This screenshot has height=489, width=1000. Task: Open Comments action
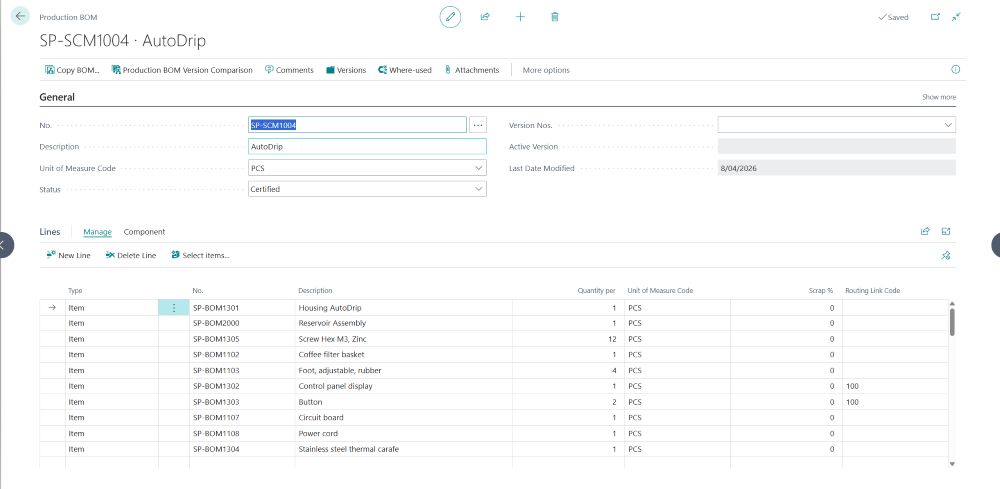pos(289,70)
